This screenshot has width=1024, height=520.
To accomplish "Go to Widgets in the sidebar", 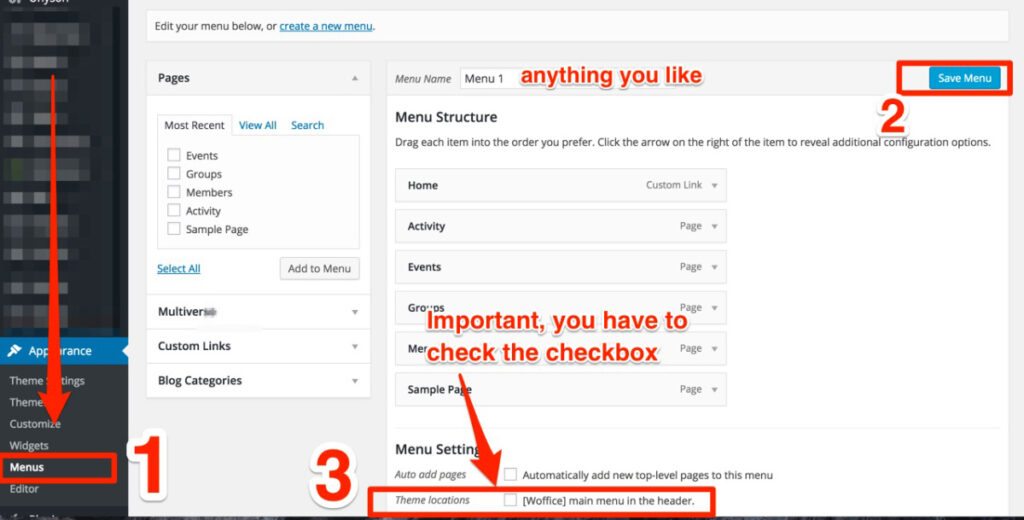I will 29,446.
